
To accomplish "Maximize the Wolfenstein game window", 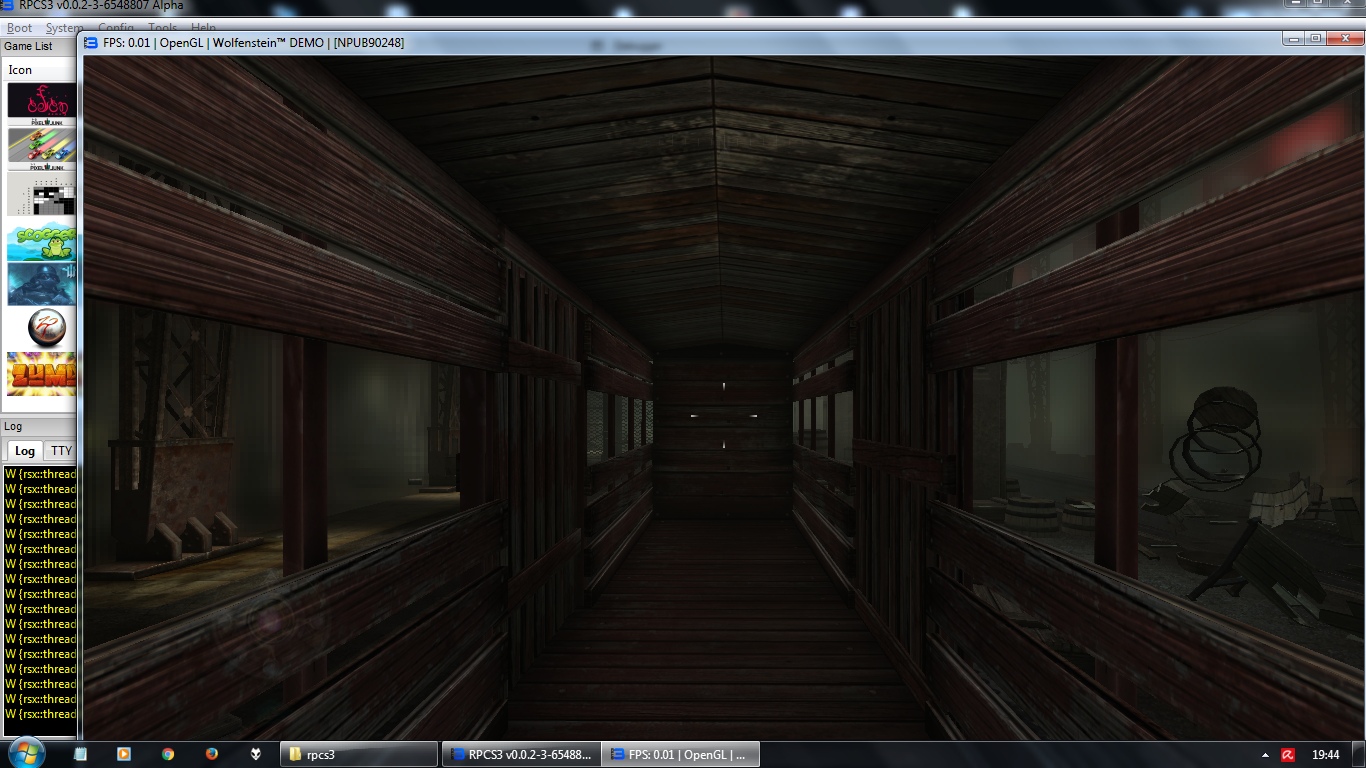I will click(x=1316, y=39).
